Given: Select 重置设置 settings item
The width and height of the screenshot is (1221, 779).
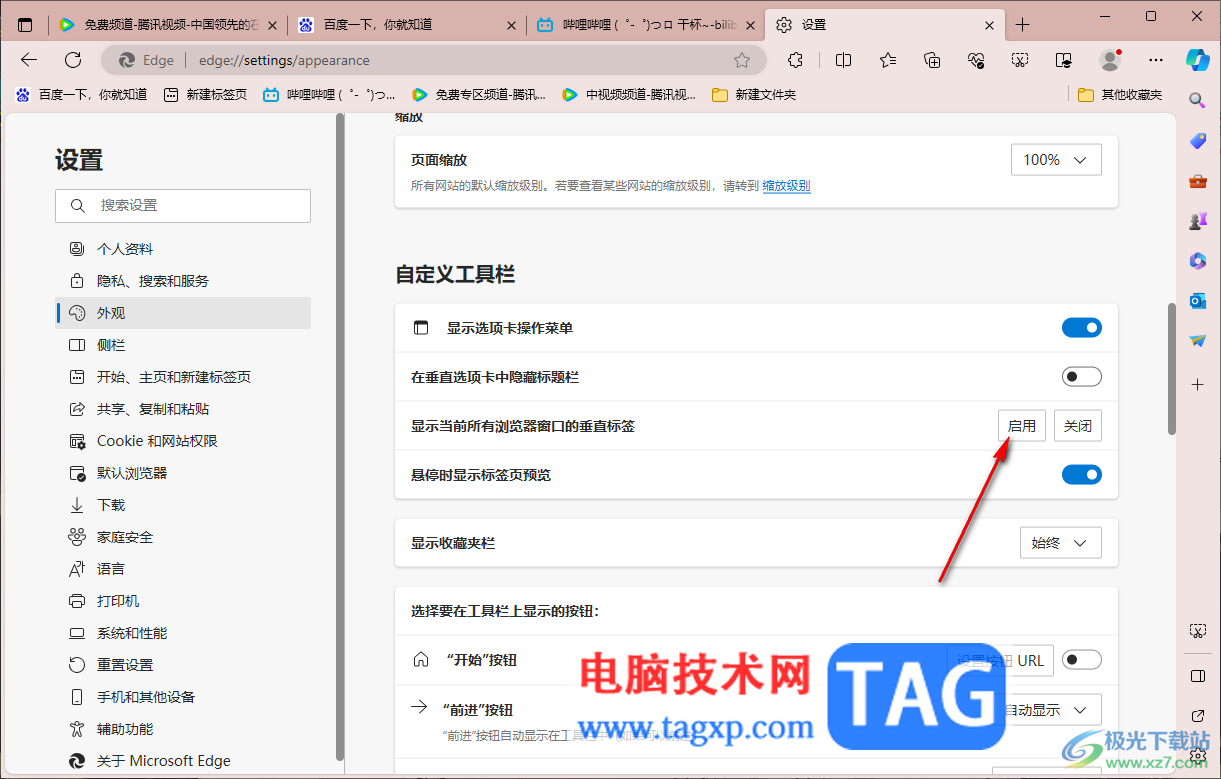Looking at the screenshot, I should tap(183, 665).
